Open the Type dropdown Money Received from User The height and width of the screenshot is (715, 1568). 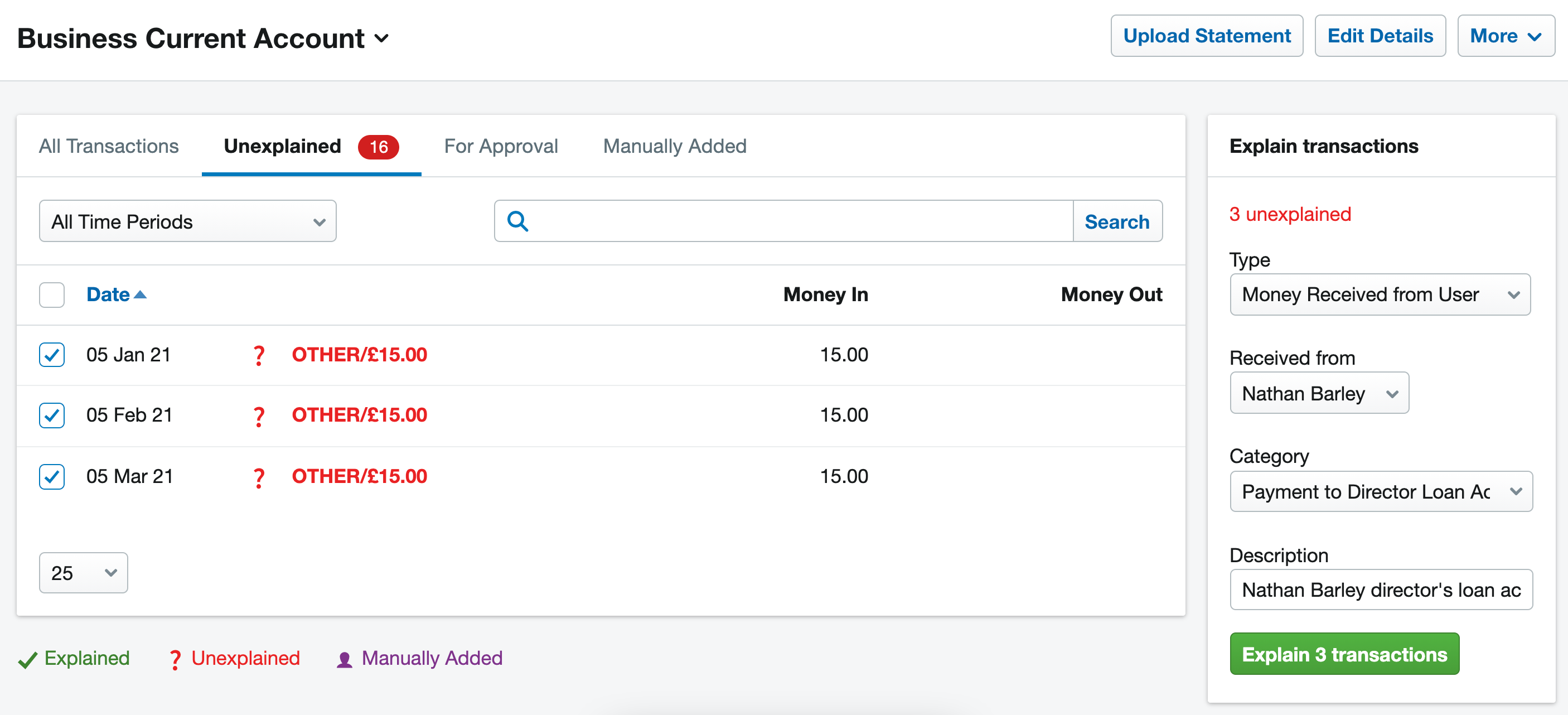pos(1380,294)
